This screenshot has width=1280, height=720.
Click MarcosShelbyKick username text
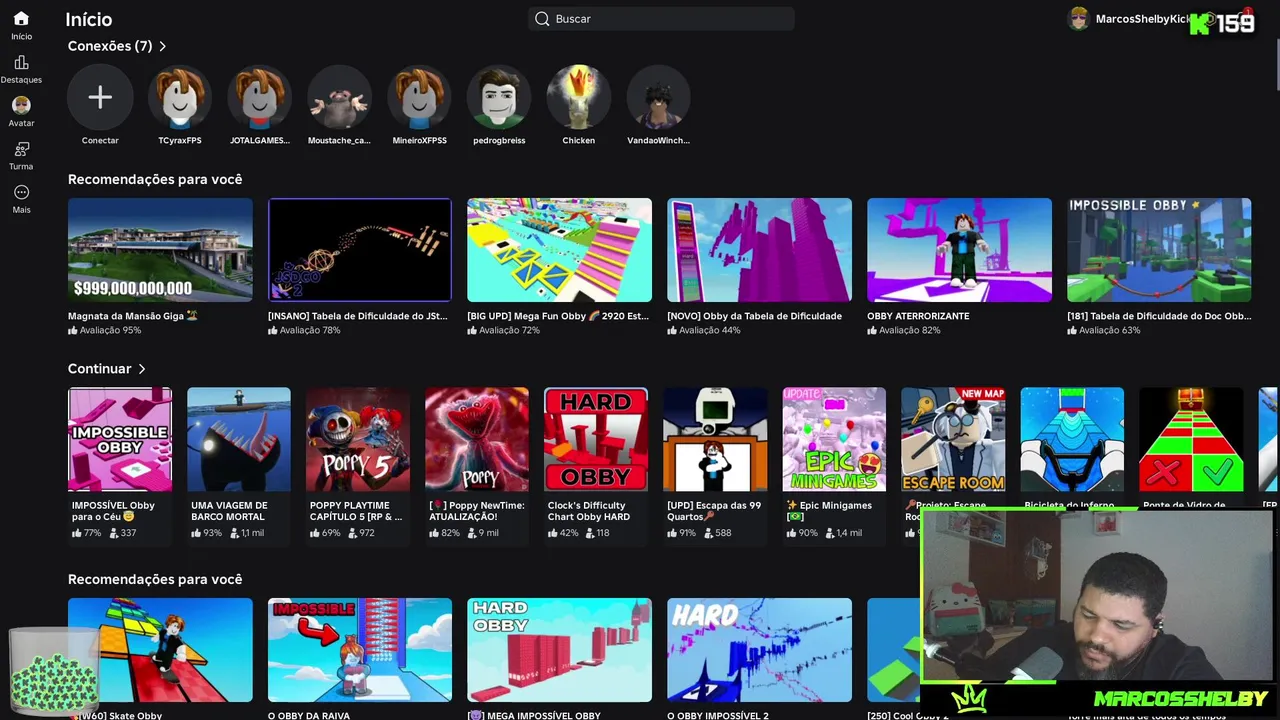coord(1143,19)
